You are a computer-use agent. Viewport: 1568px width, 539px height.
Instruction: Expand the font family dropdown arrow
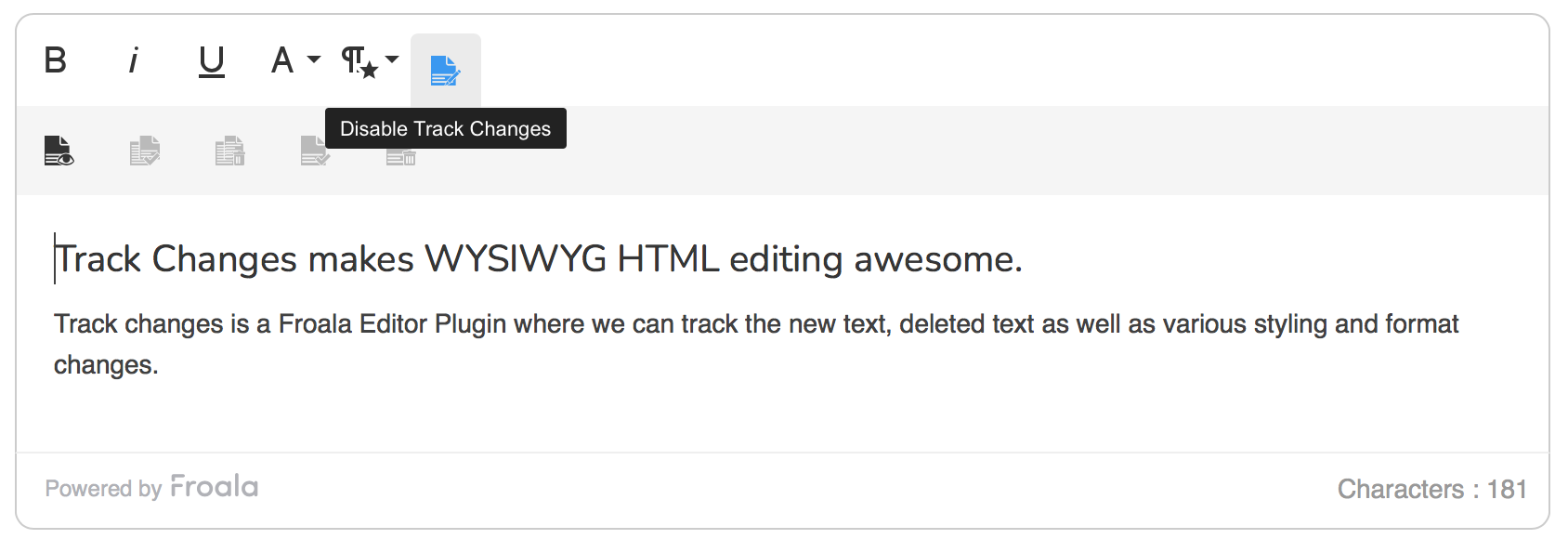pos(314,59)
